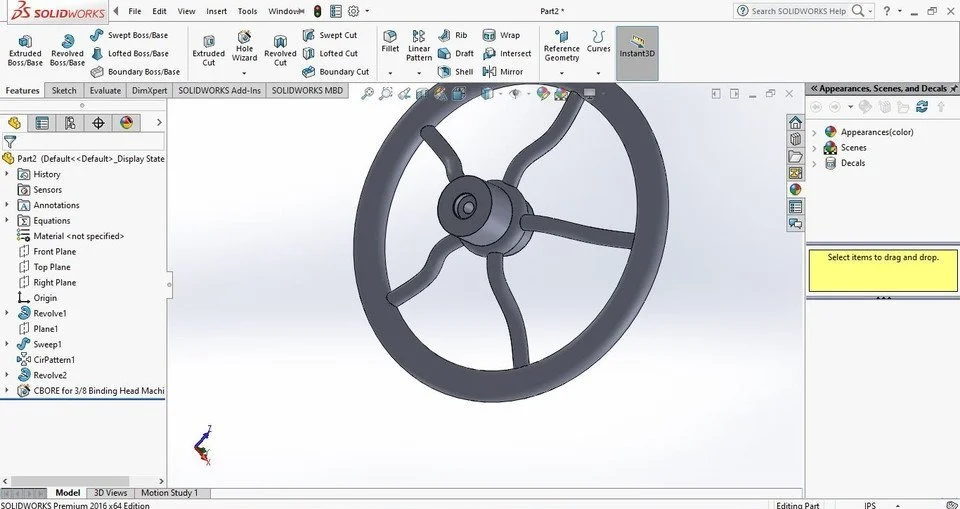Open the Design Library task pane tab

click(x=795, y=139)
